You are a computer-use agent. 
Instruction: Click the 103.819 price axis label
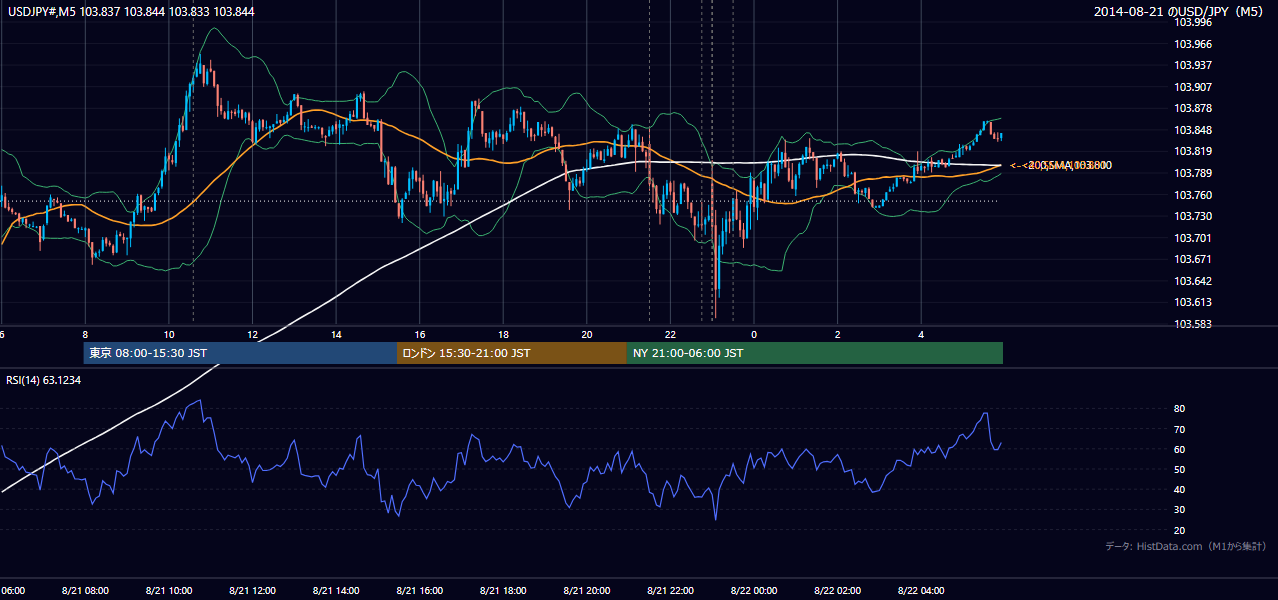coord(1194,152)
